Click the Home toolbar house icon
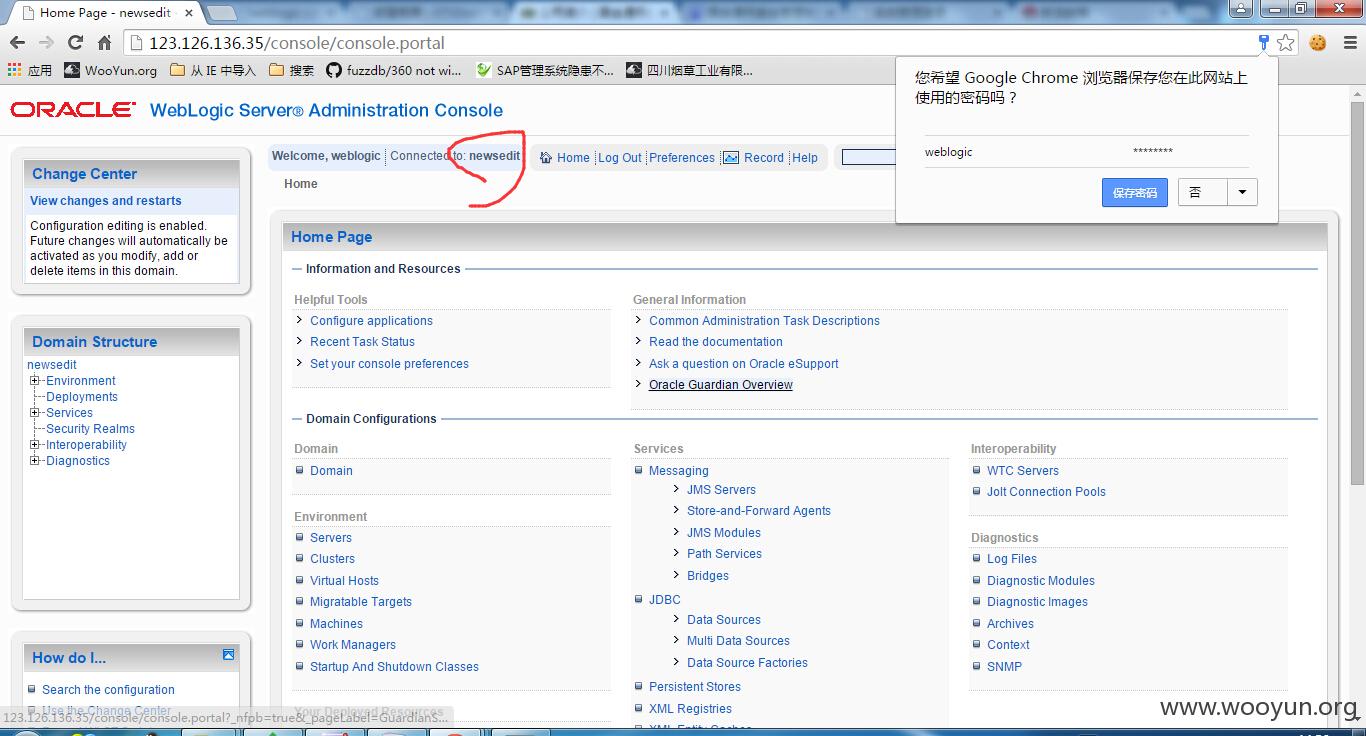This screenshot has width=1366, height=736. [x=546, y=157]
